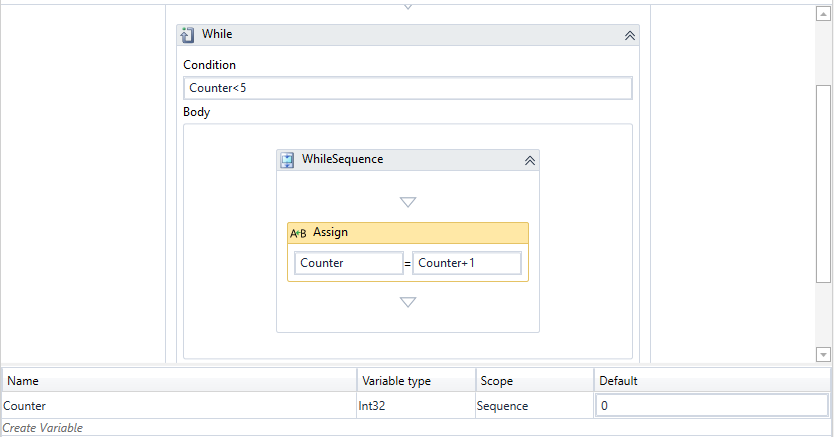Click the Variable type column header
This screenshot has width=834, height=437.
tap(415, 381)
